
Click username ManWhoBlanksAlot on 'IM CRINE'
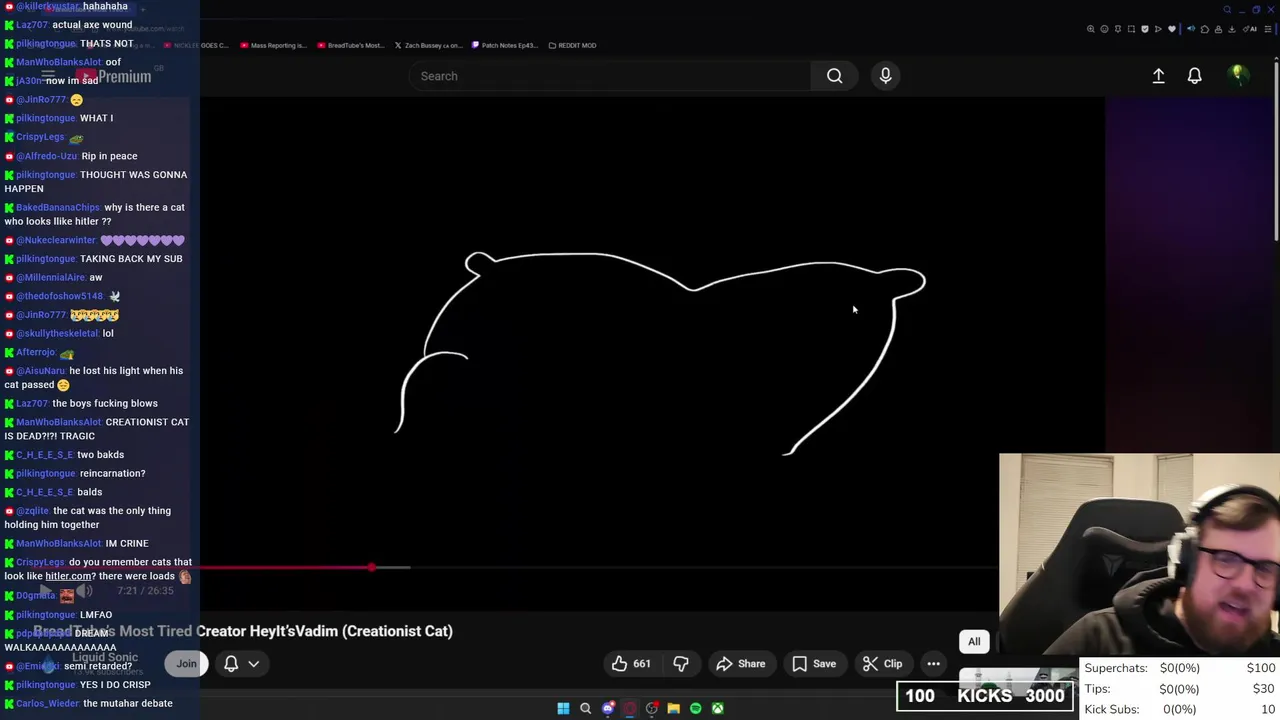click(x=59, y=544)
